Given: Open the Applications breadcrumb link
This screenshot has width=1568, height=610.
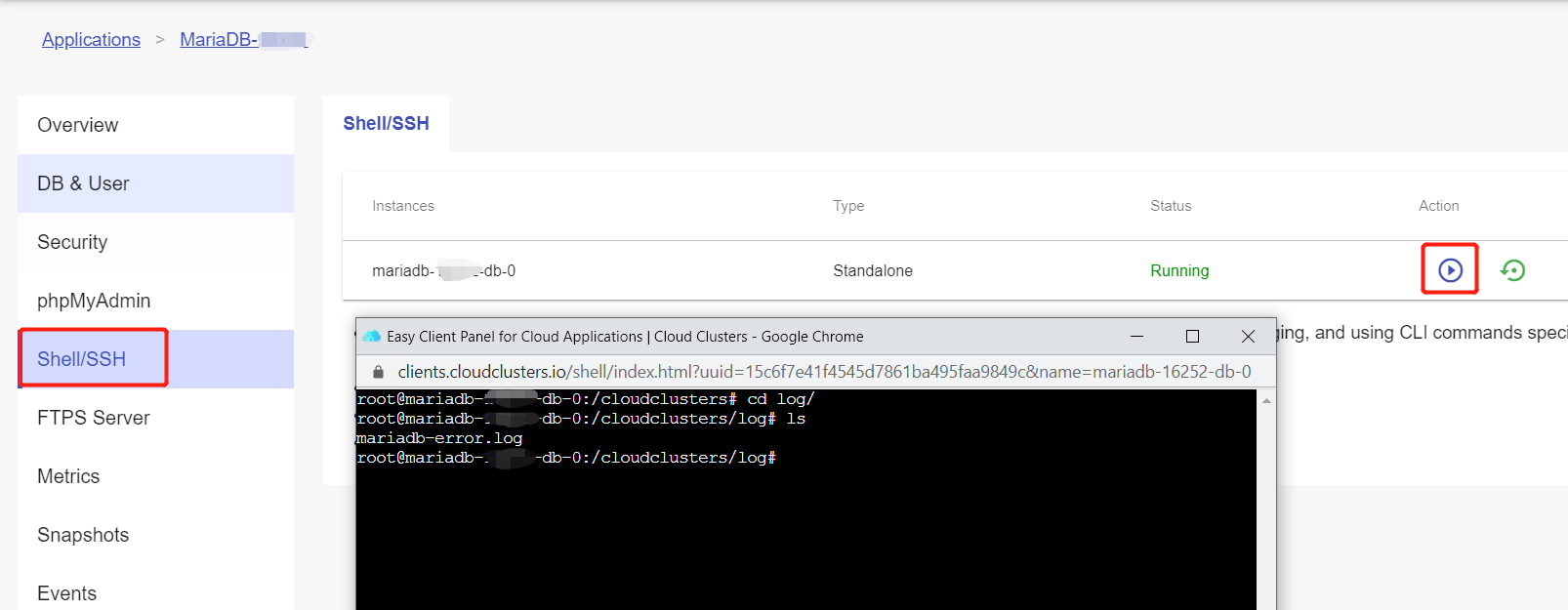Looking at the screenshot, I should pos(91,40).
